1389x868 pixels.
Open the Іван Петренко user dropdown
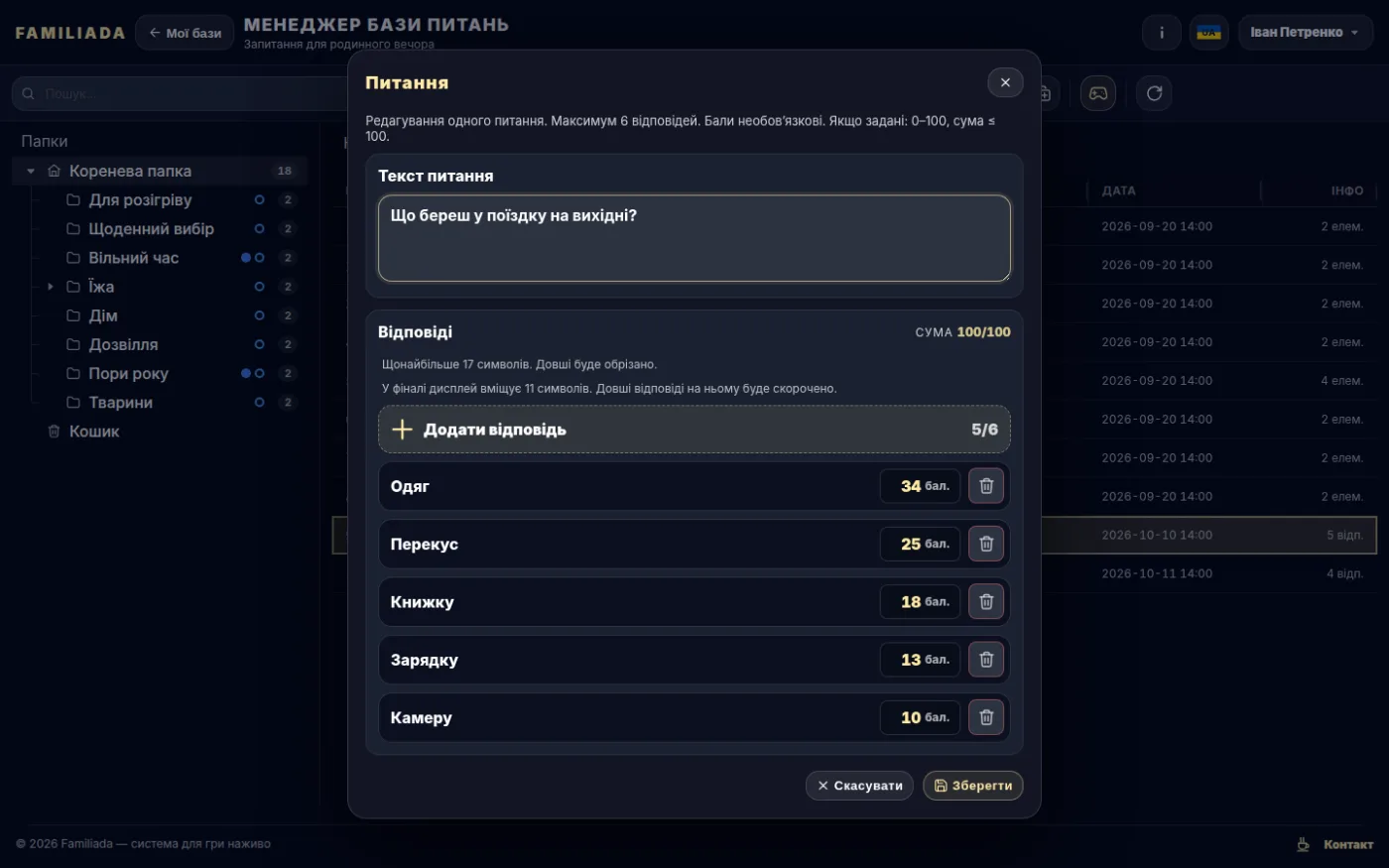tap(1306, 33)
